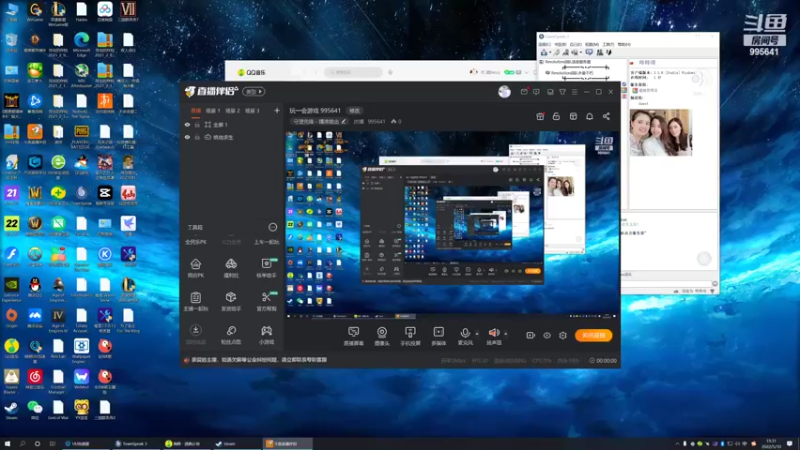Switch to TeamSpeak 3 taskbar item

coord(135,444)
